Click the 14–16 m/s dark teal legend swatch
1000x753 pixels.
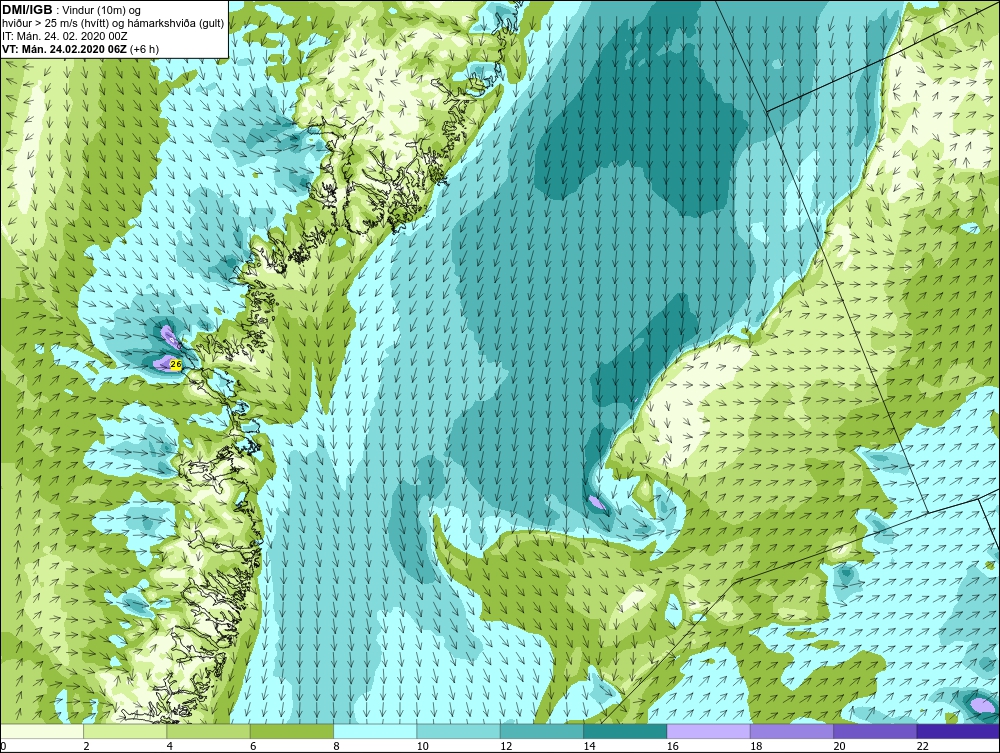point(625,731)
